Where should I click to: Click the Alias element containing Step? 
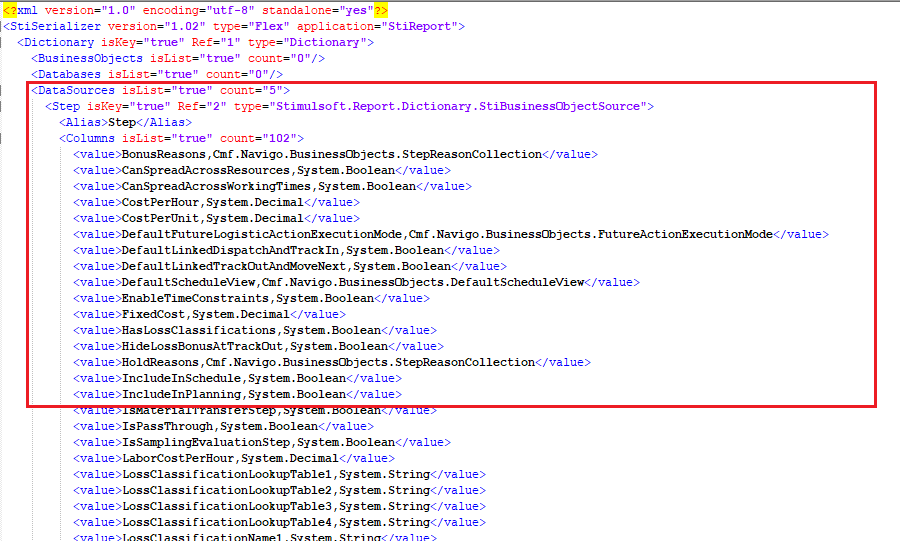tap(125, 123)
